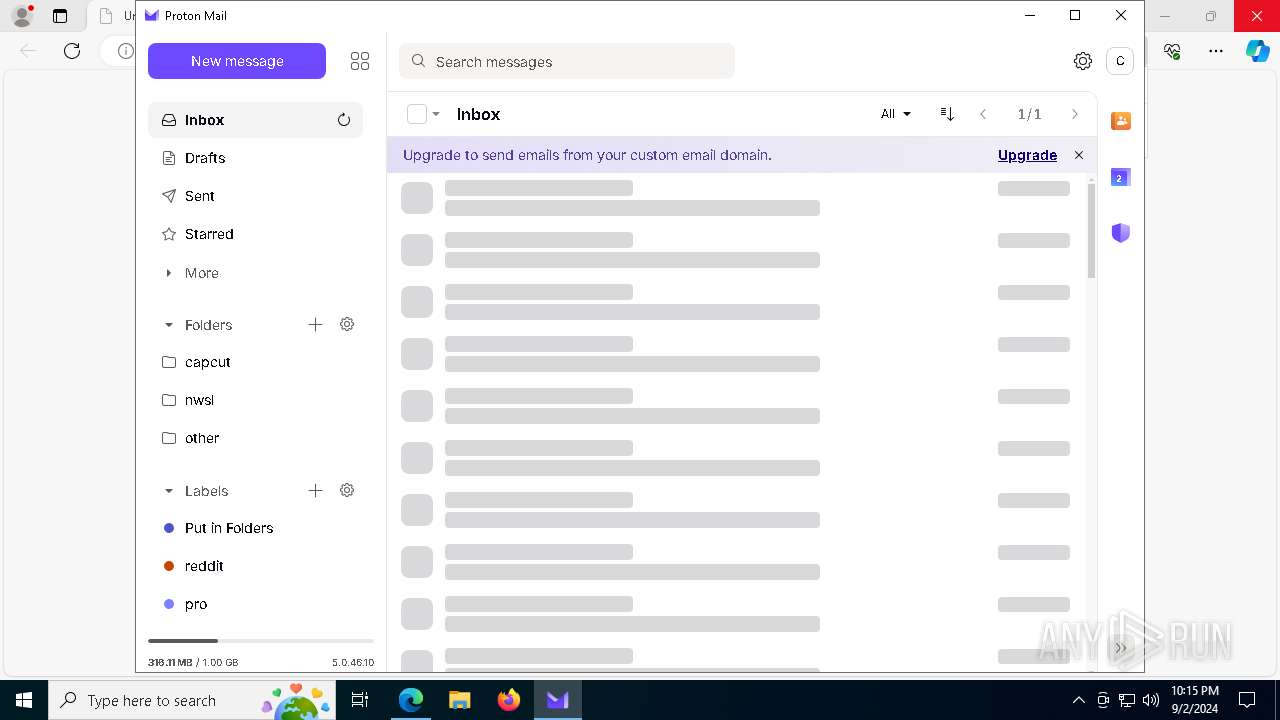The image size is (1280, 720).
Task: Open the Contacts side panel icon
Action: click(1121, 121)
